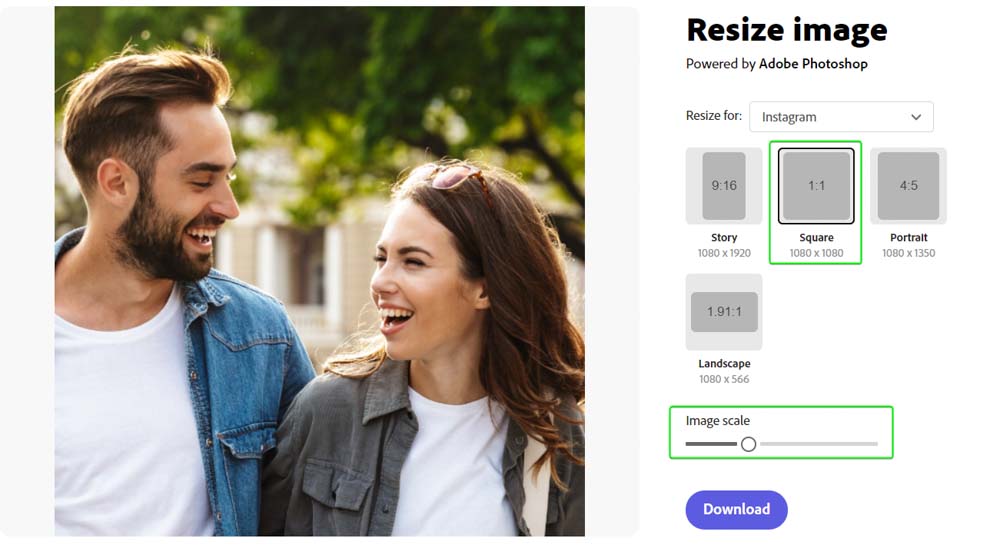Open the Adobe Photoshop link
This screenshot has width=1000, height=545.
[813, 64]
